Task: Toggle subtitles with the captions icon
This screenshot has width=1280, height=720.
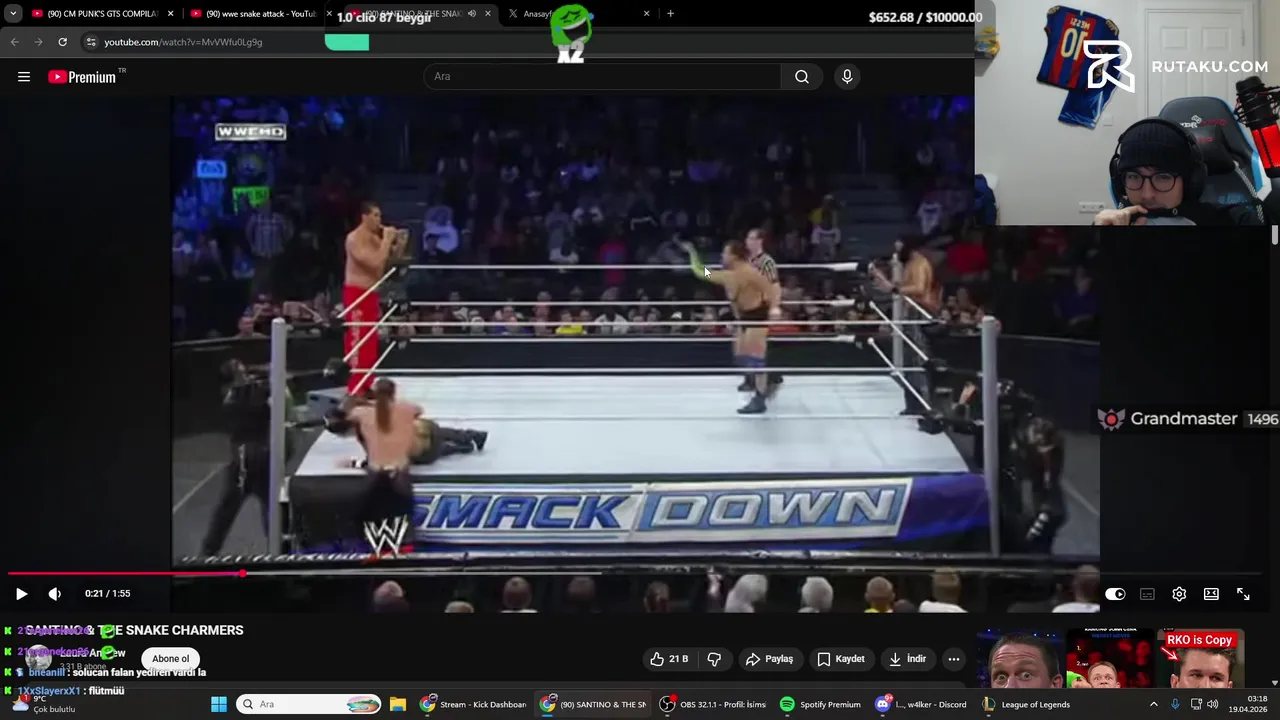Action: click(1147, 594)
